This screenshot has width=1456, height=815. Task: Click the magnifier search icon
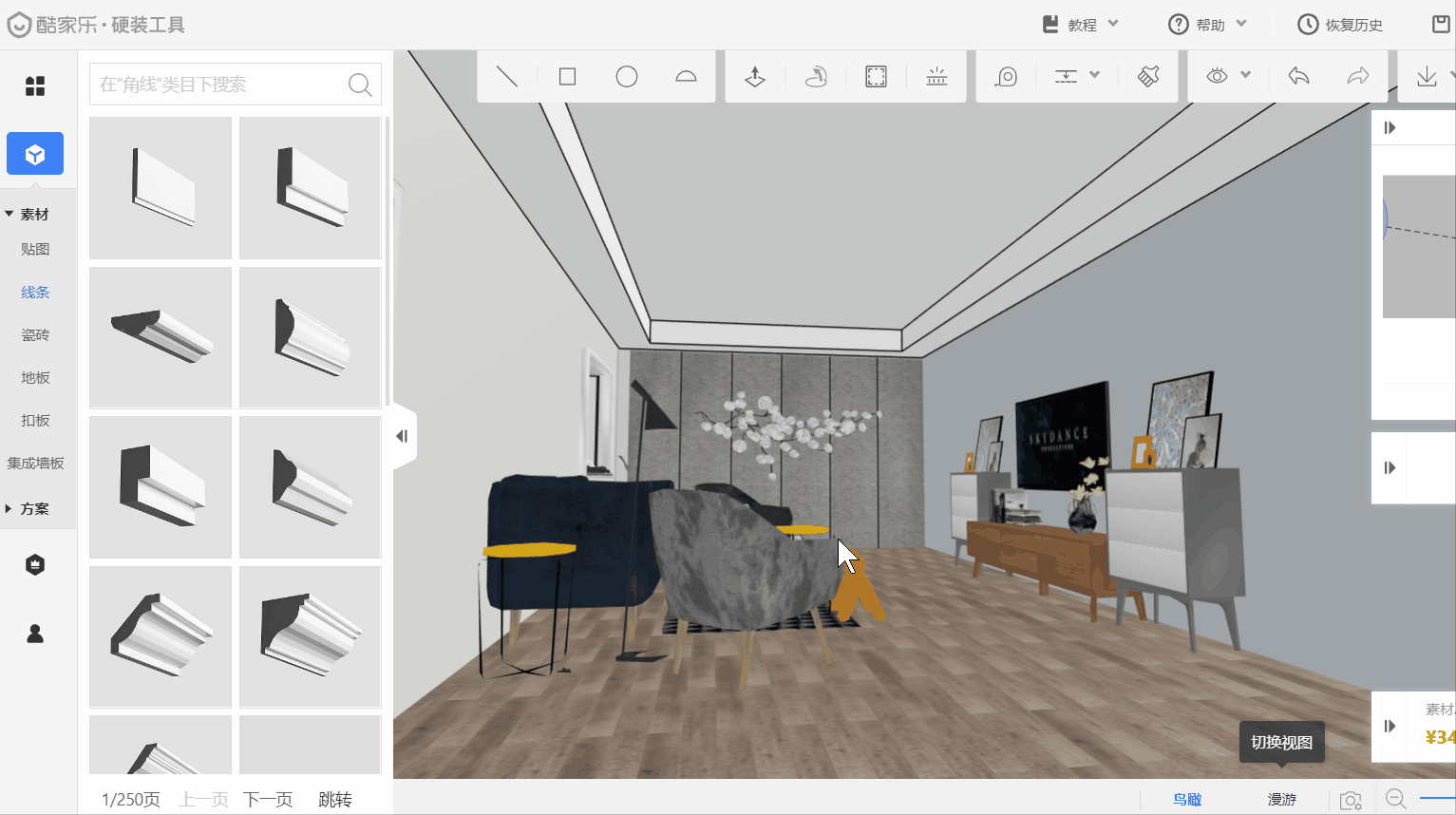click(360, 85)
